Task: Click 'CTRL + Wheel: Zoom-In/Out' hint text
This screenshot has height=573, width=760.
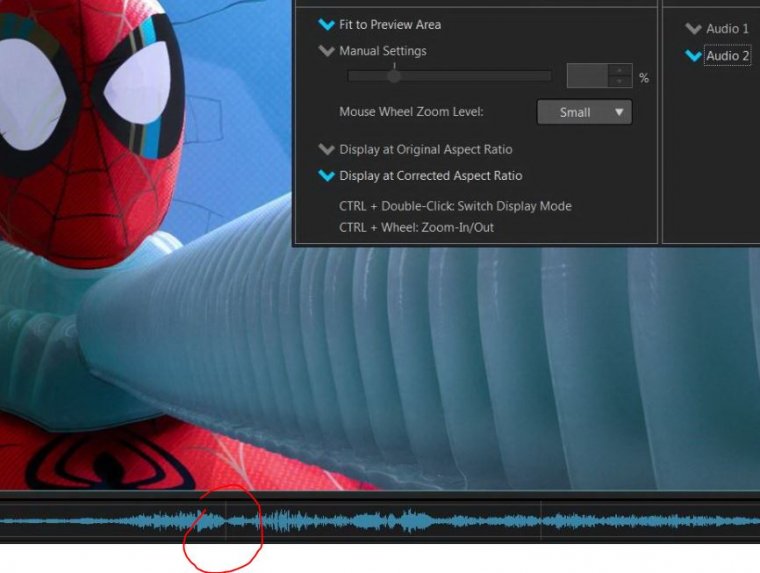Action: pyautogui.click(x=416, y=227)
